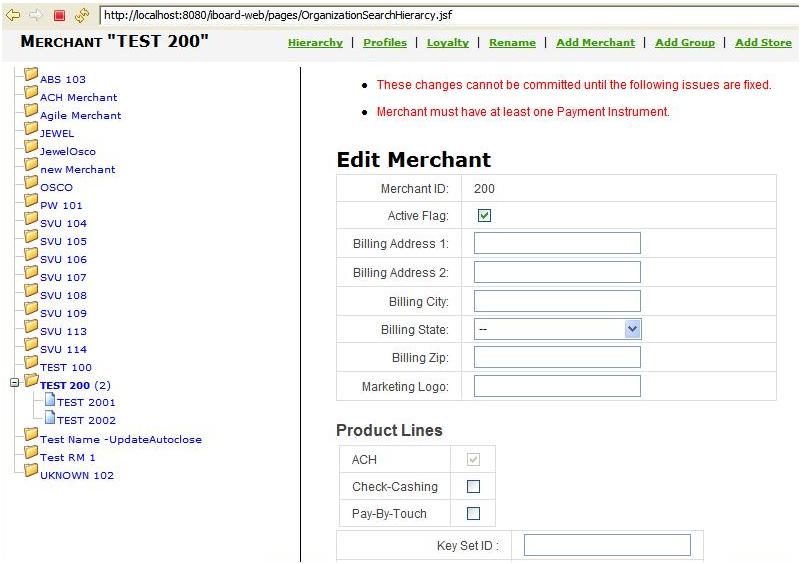Click the folder icon beside SVU 106

tap(31, 255)
